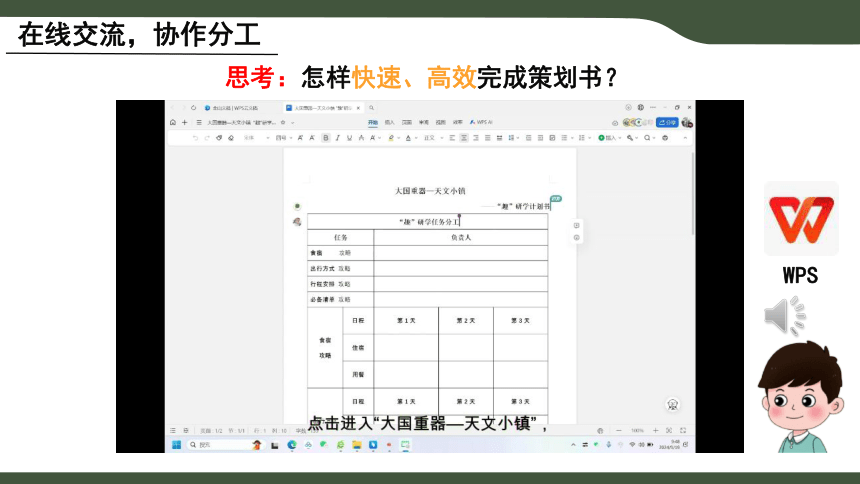860x484 pixels.
Task: Click the increase font size icon
Action: click(x=300, y=138)
